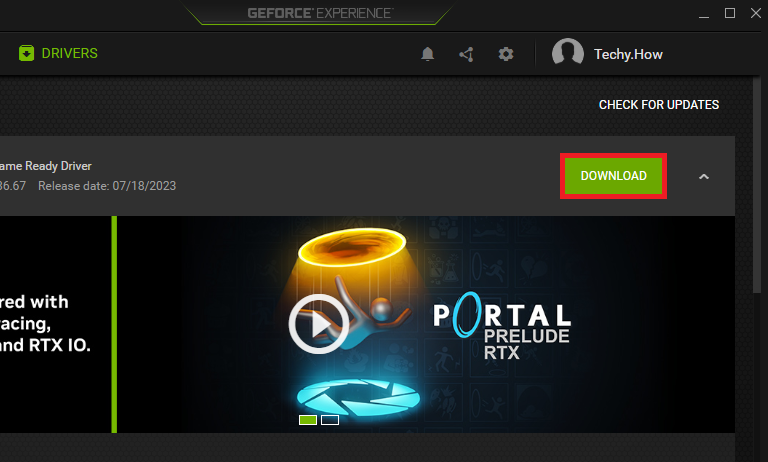
Task: Download the Game Ready Driver
Action: tap(613, 176)
